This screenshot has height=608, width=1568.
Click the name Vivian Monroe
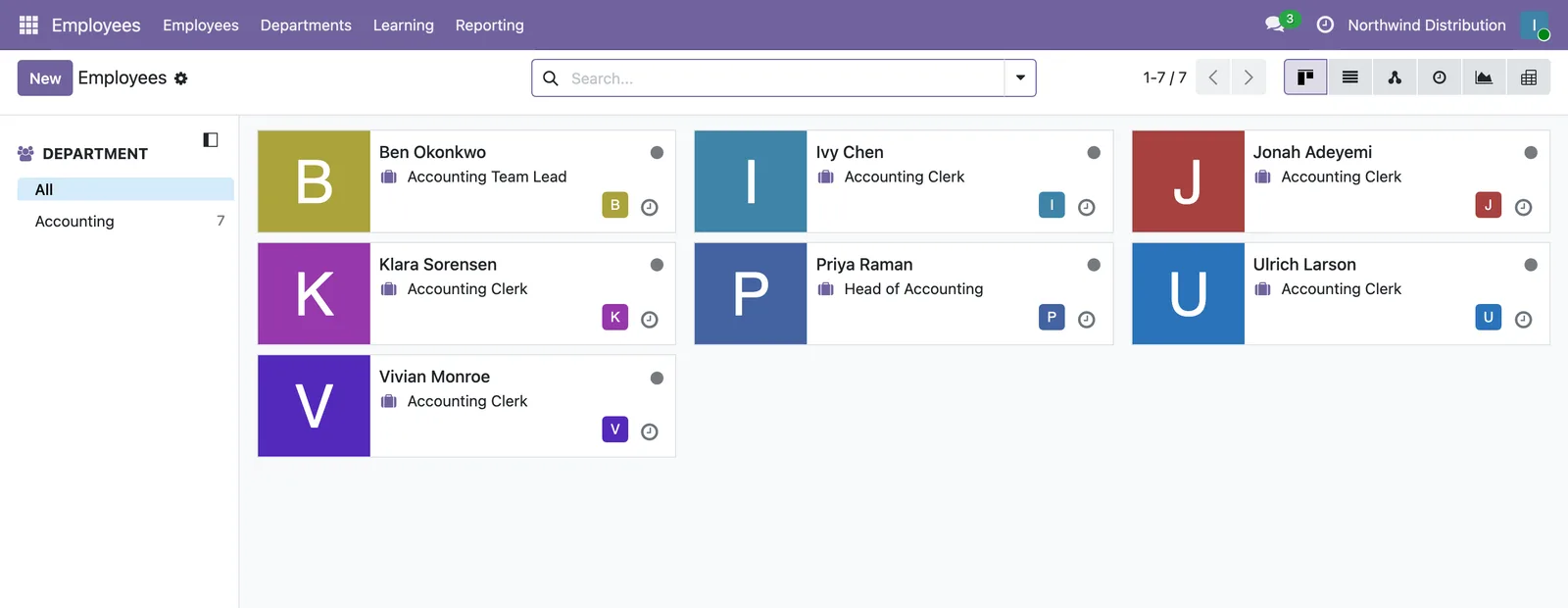coord(434,377)
